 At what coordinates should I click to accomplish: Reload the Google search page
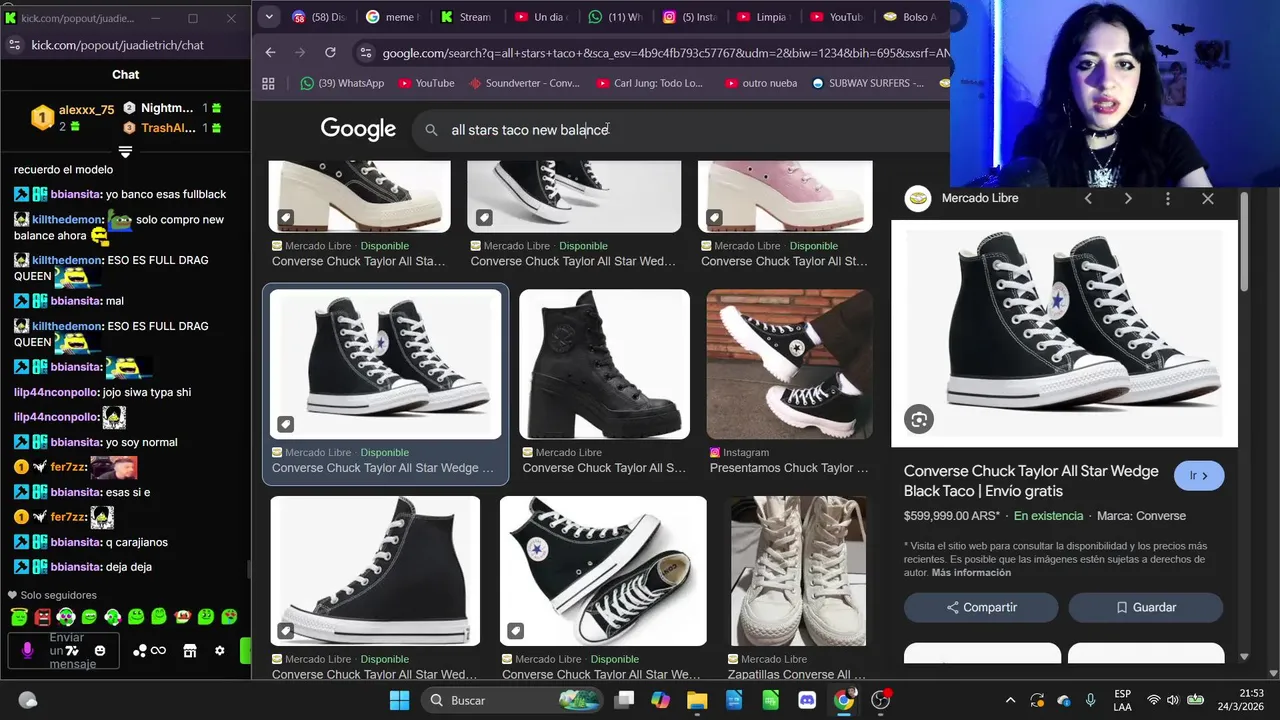(x=330, y=52)
